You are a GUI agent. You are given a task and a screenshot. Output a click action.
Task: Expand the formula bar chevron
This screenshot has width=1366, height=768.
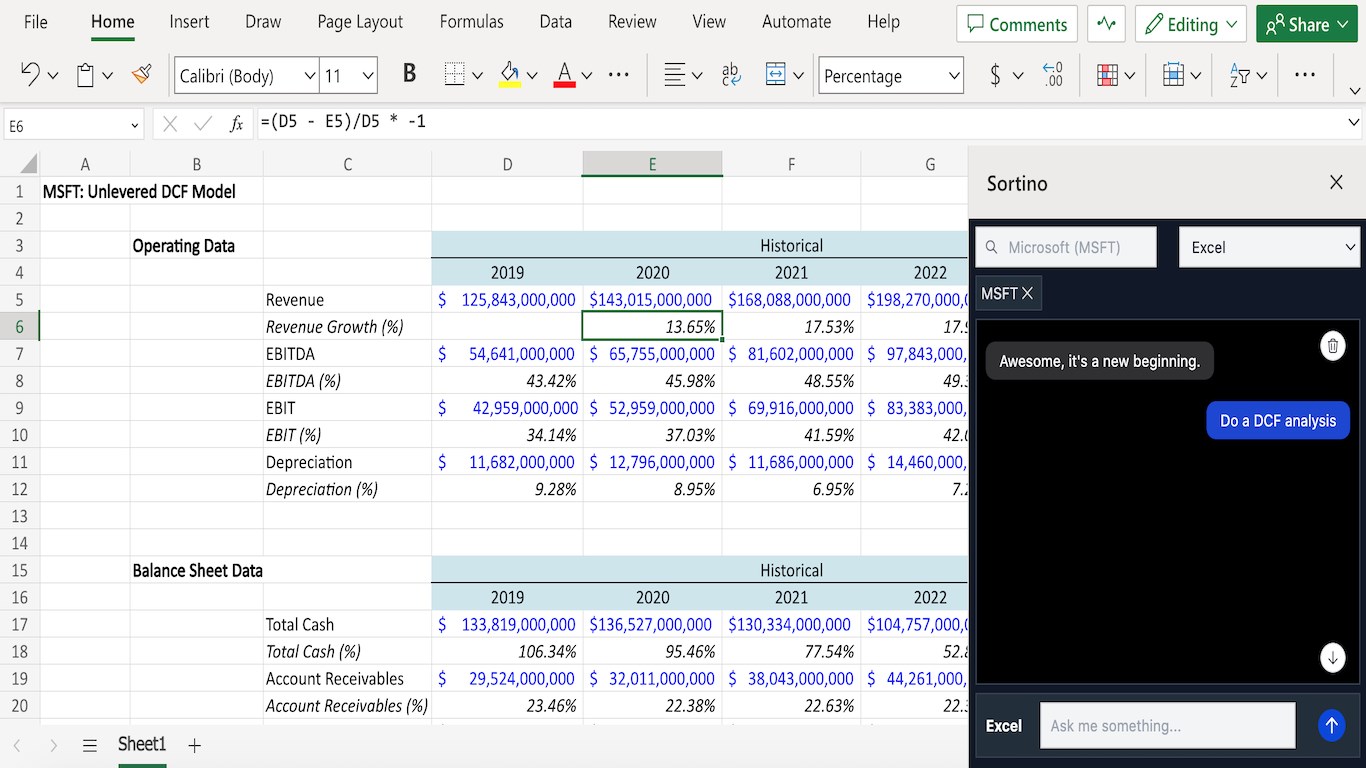pos(1354,124)
